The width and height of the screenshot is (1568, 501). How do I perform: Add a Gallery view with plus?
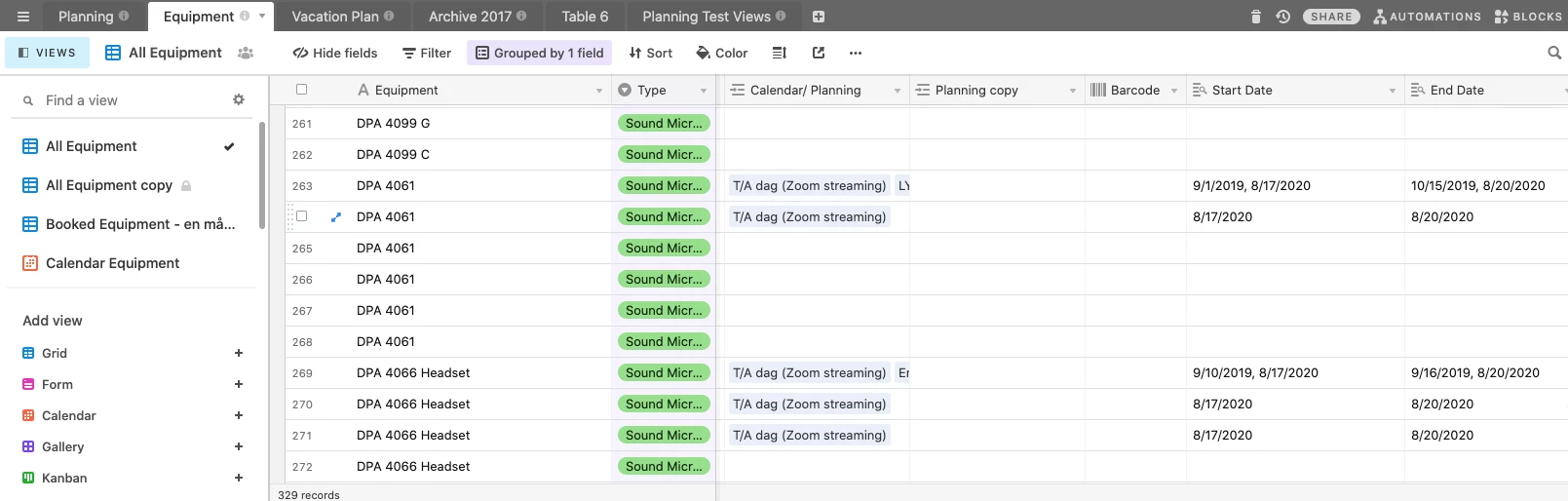[239, 446]
